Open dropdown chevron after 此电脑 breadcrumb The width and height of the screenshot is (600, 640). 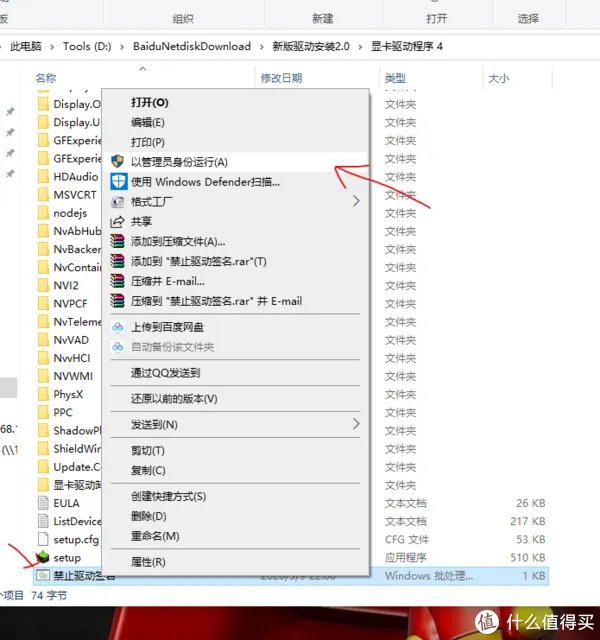click(x=52, y=47)
